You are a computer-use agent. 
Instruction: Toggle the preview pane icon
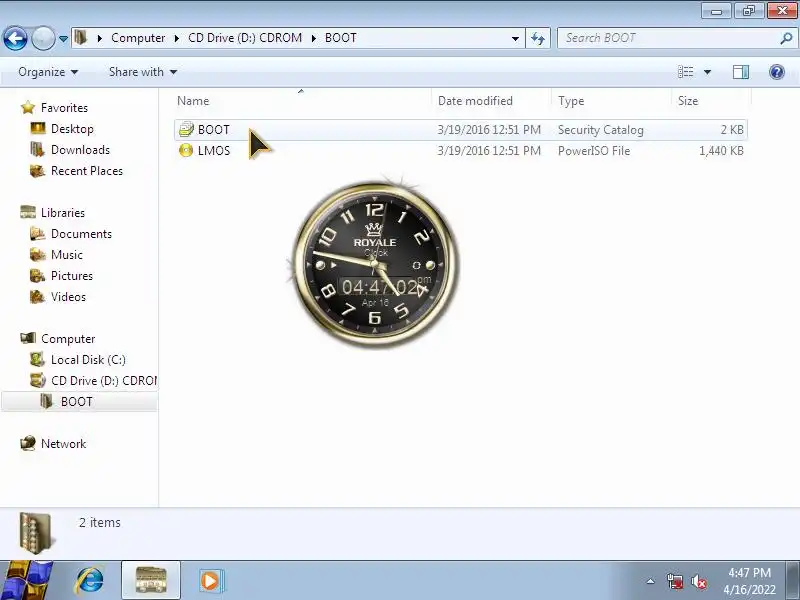point(741,72)
